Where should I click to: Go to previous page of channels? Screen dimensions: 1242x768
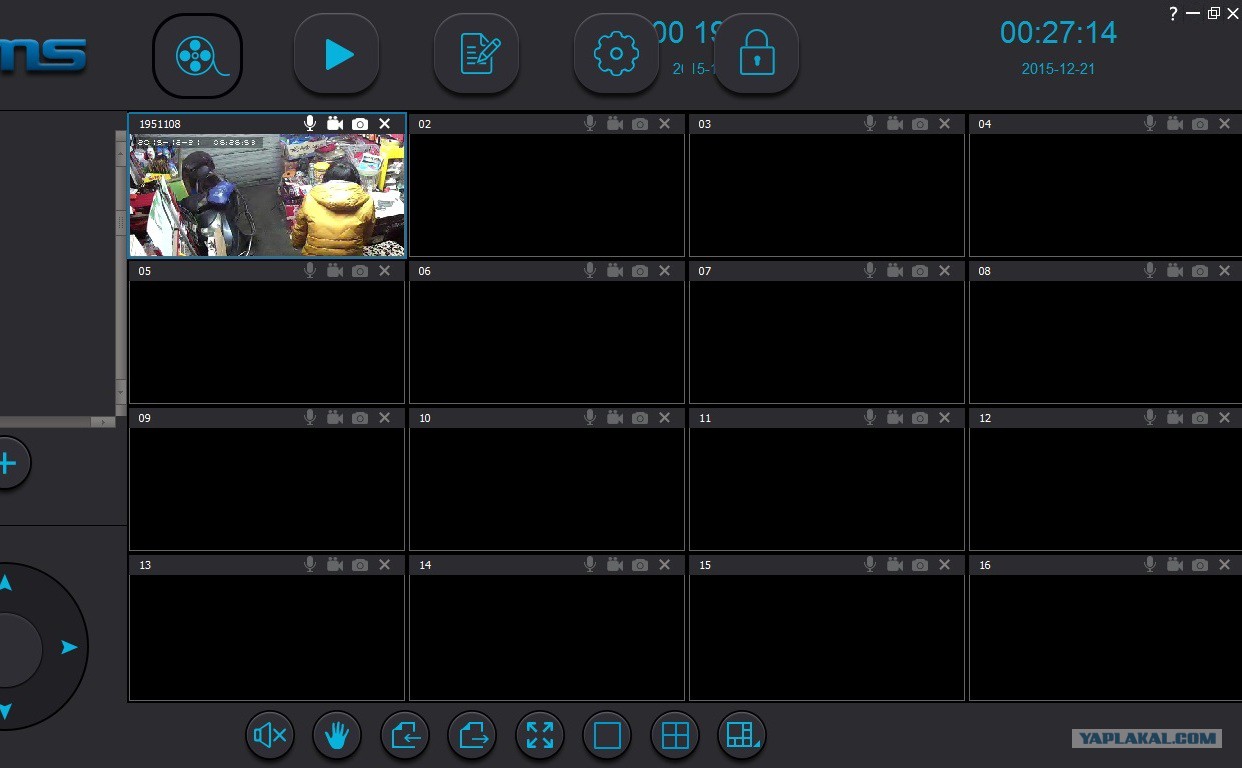pos(405,736)
